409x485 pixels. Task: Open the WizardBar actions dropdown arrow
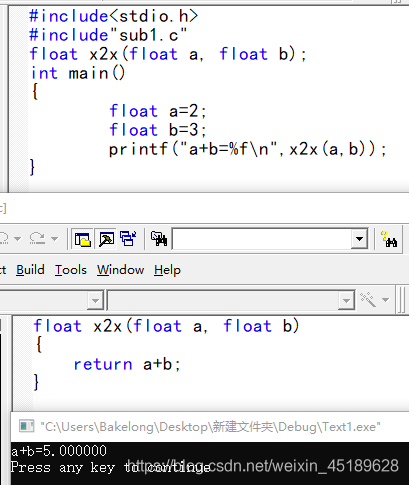pyautogui.click(x=385, y=300)
